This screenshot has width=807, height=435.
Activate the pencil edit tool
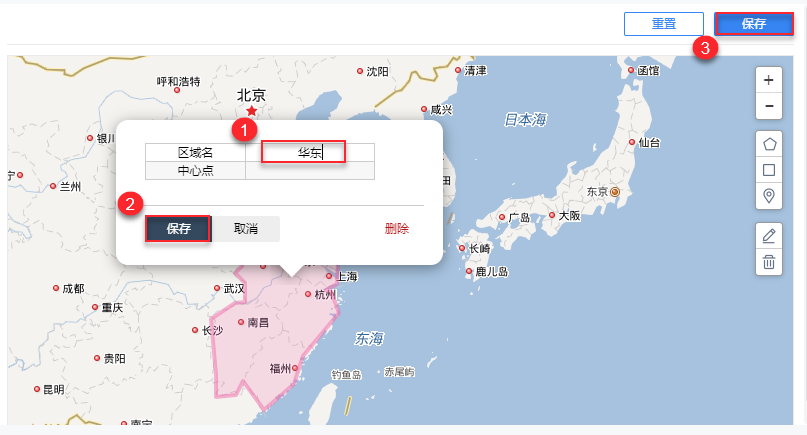pyautogui.click(x=769, y=236)
